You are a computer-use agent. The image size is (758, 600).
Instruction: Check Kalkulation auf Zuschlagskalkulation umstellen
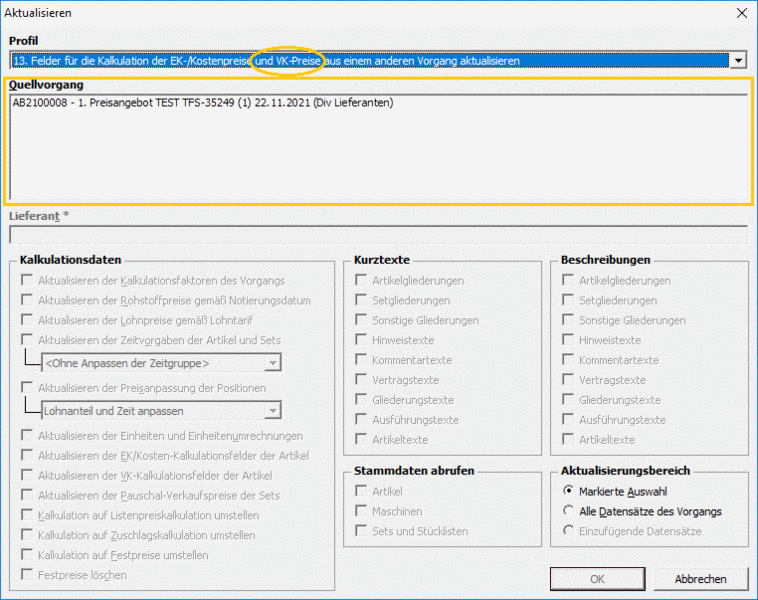point(27,535)
